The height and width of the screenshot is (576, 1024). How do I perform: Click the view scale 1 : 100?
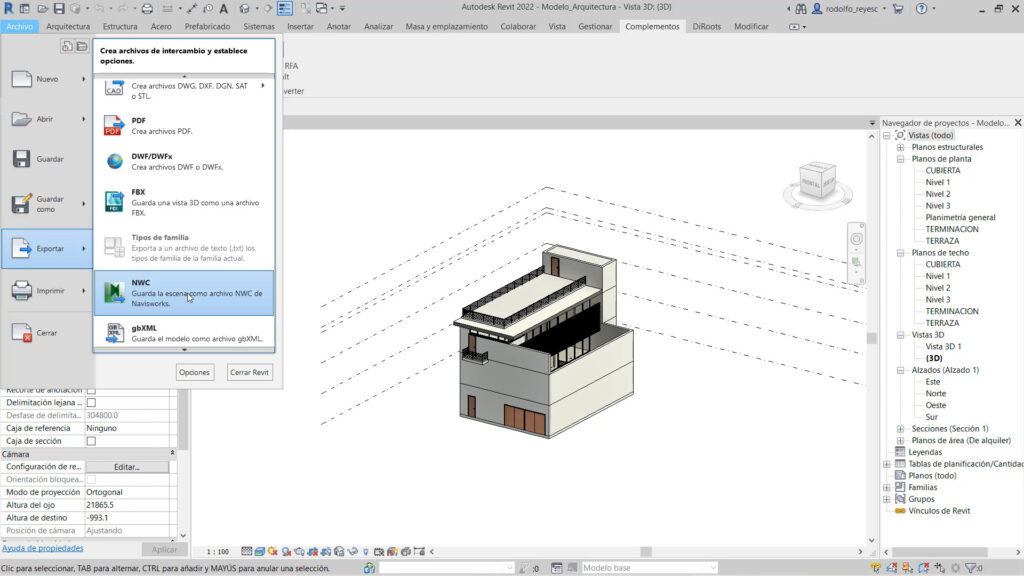click(x=218, y=551)
